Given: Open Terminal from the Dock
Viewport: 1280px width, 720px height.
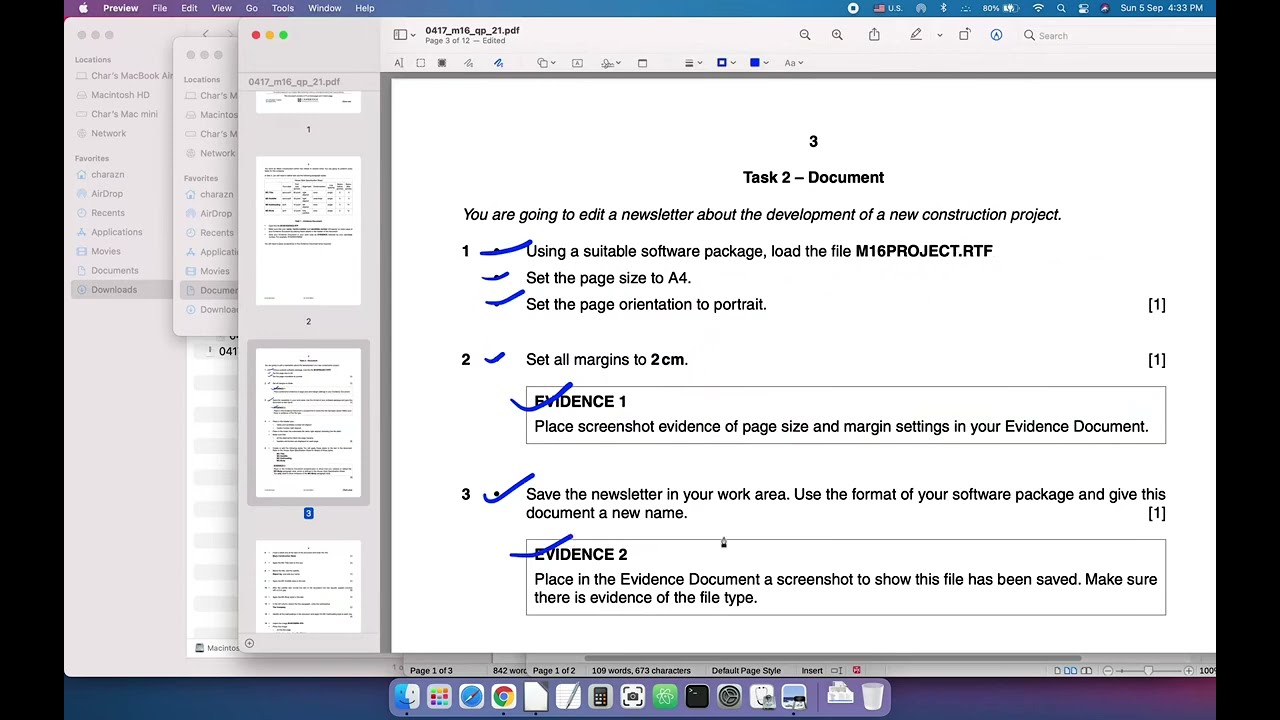Looking at the screenshot, I should 697,696.
